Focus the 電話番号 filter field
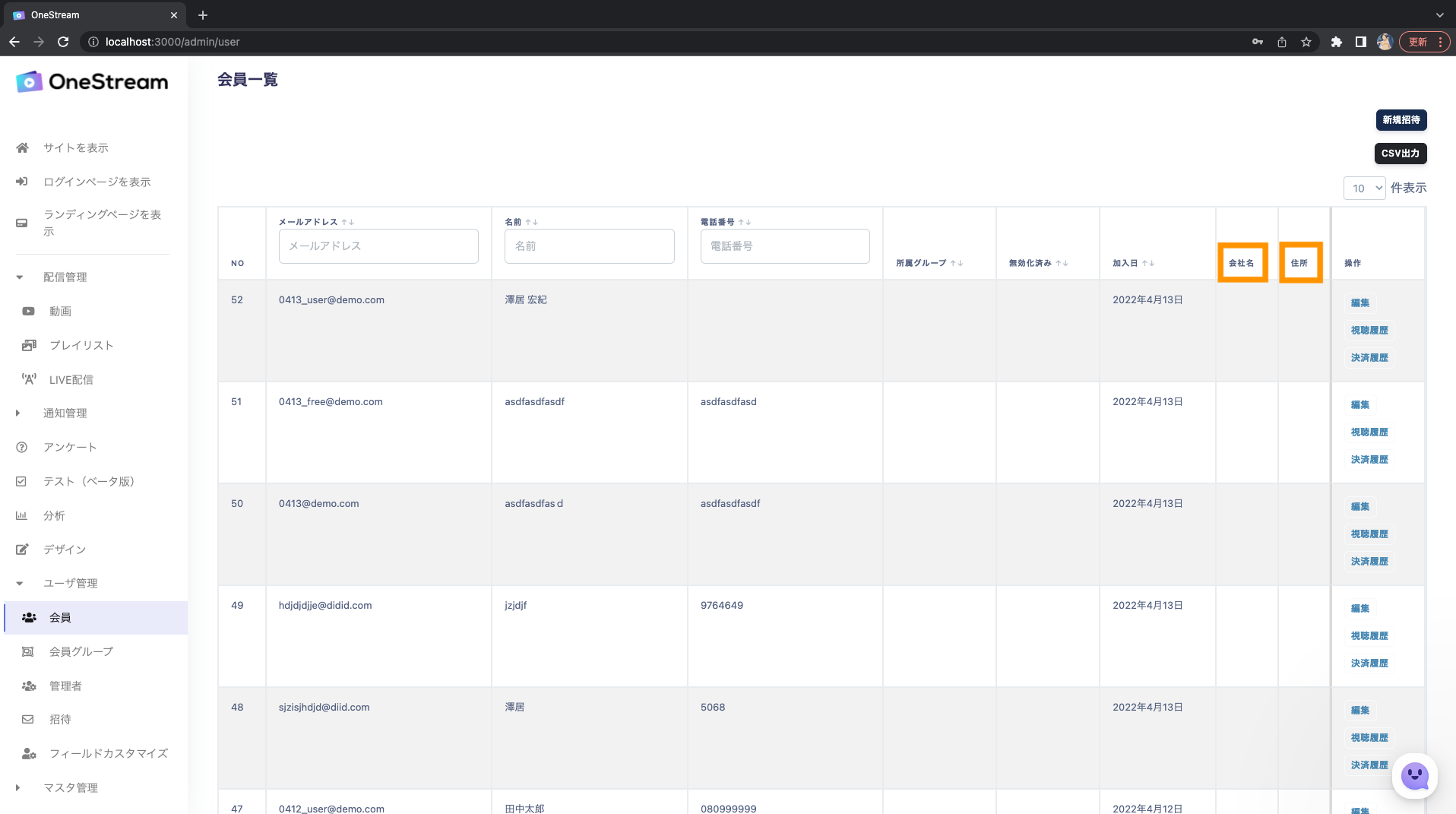 point(784,246)
